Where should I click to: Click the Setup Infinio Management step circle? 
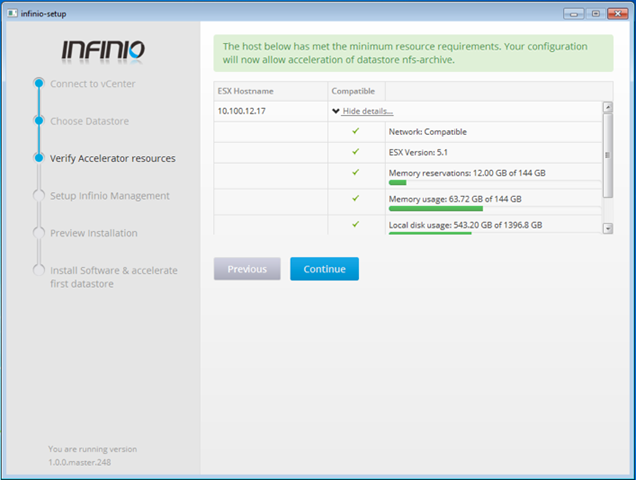(x=38, y=196)
